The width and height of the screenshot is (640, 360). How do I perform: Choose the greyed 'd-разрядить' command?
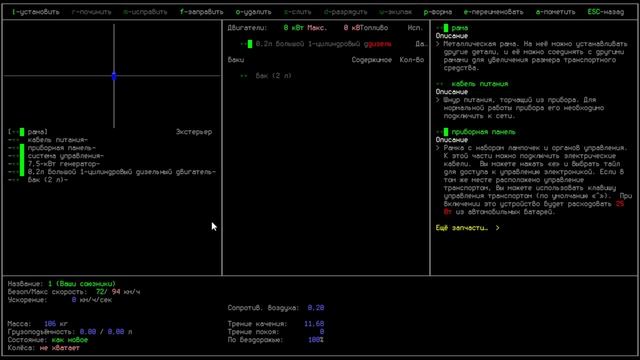click(x=345, y=12)
